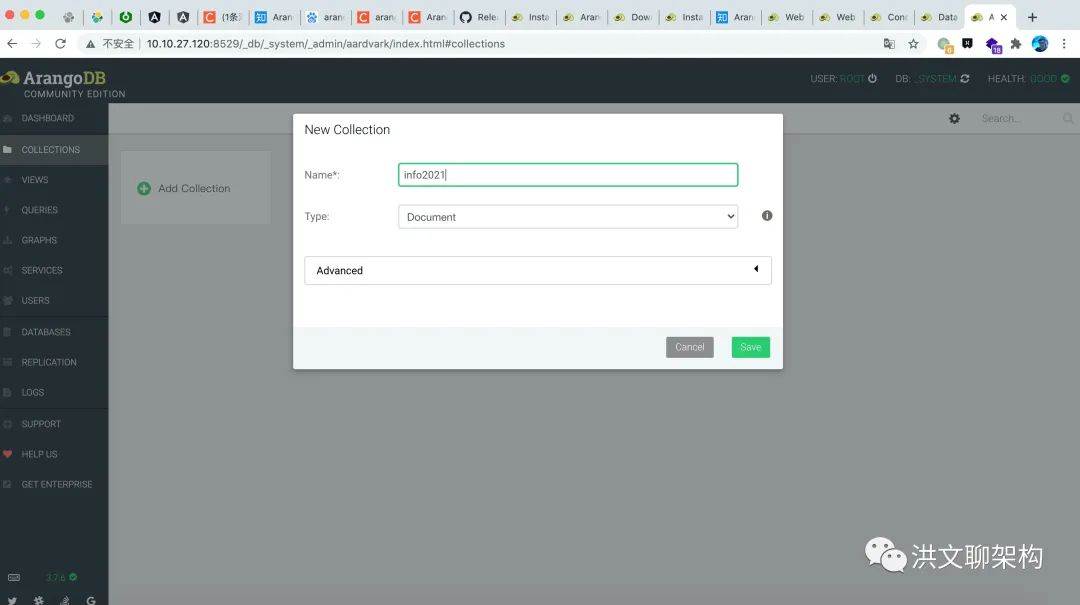Save the new collection
Image resolution: width=1080 pixels, height=605 pixels.
pos(750,347)
